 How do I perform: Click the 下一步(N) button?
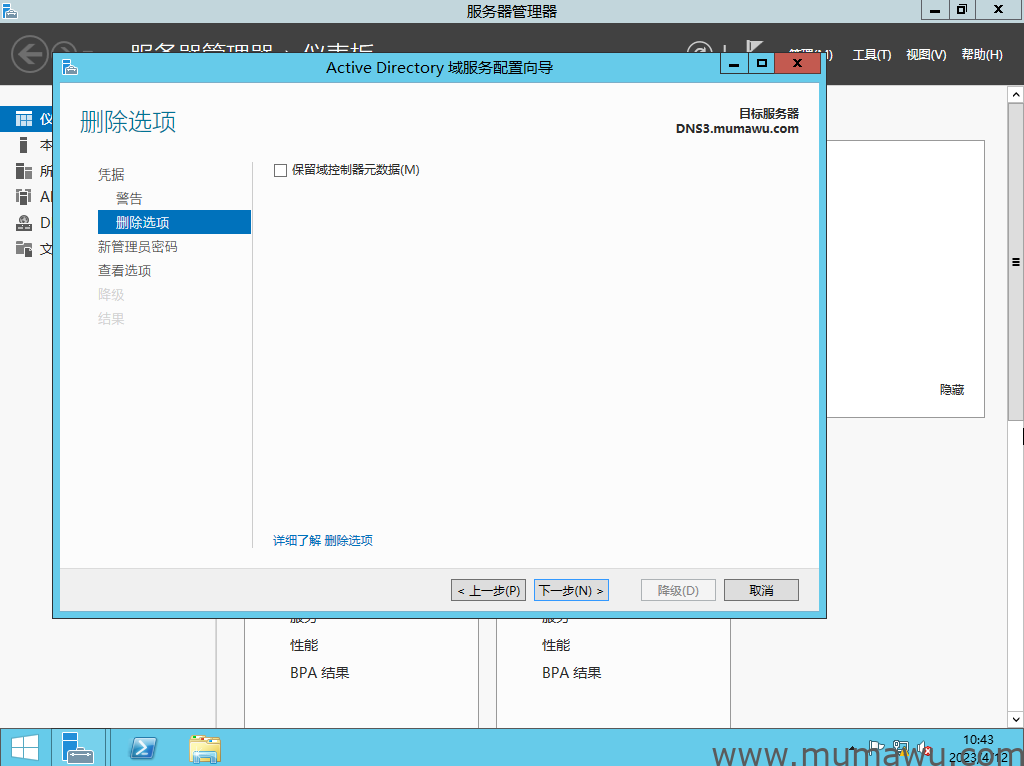pyautogui.click(x=571, y=590)
